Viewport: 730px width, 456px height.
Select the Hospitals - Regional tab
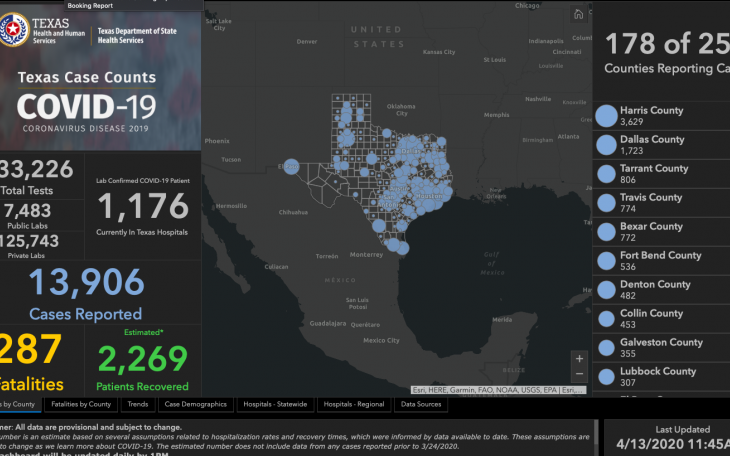pyautogui.click(x=355, y=404)
